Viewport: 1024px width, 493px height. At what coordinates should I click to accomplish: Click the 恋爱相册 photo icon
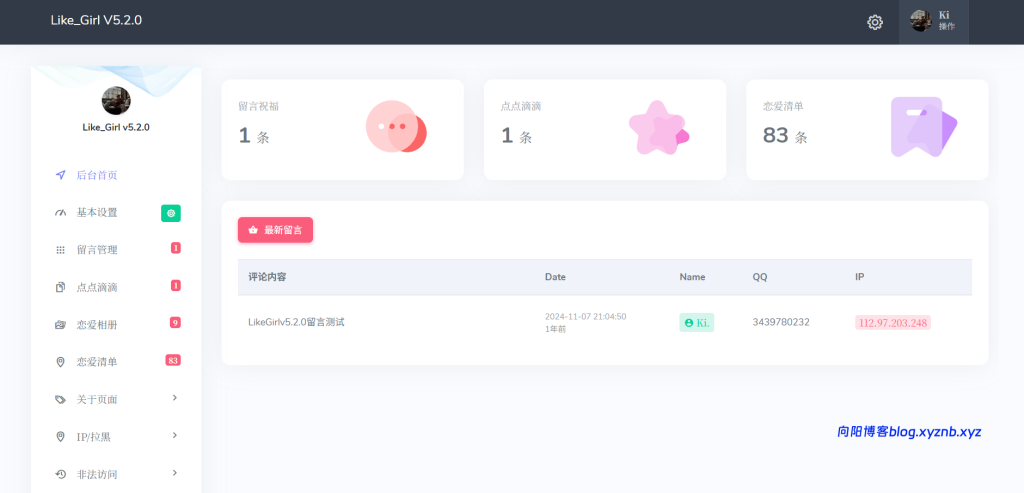[x=61, y=325]
